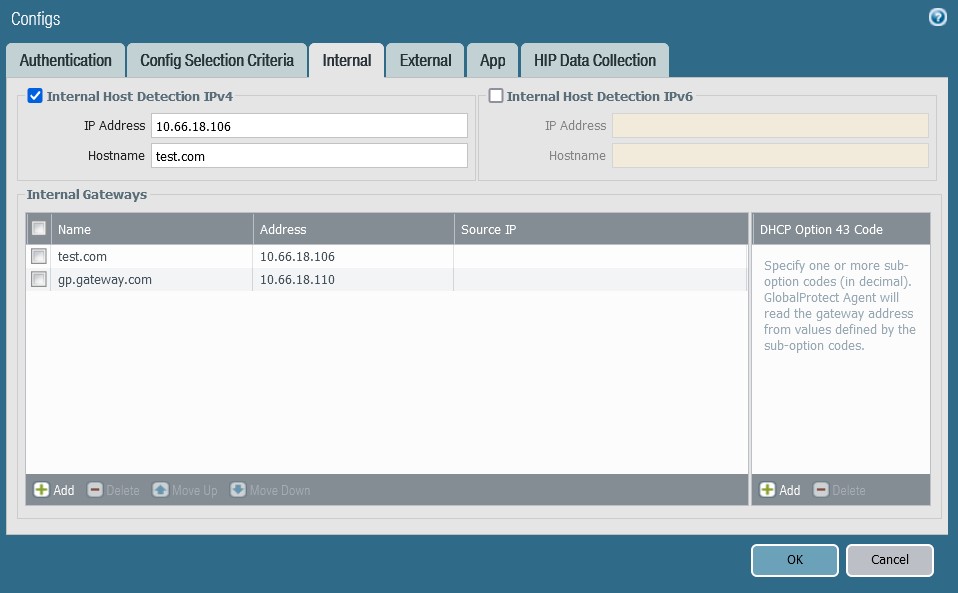The height and width of the screenshot is (593, 958).
Task: Click the Cancel button
Action: pos(889,560)
